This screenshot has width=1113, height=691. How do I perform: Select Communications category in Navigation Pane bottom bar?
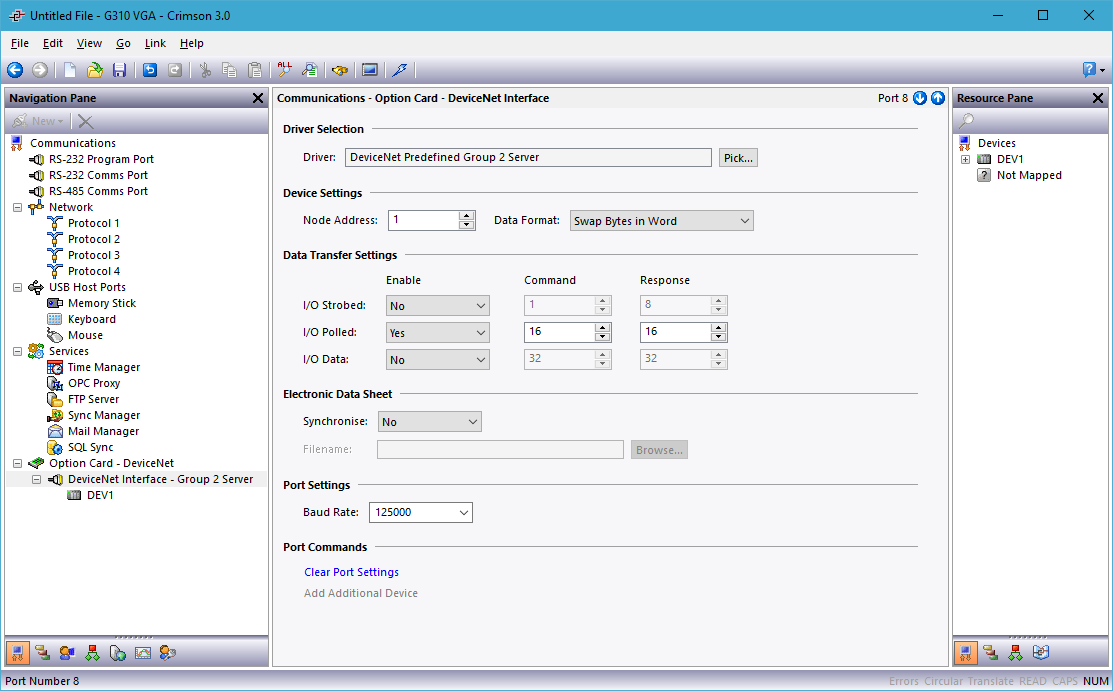(x=18, y=652)
